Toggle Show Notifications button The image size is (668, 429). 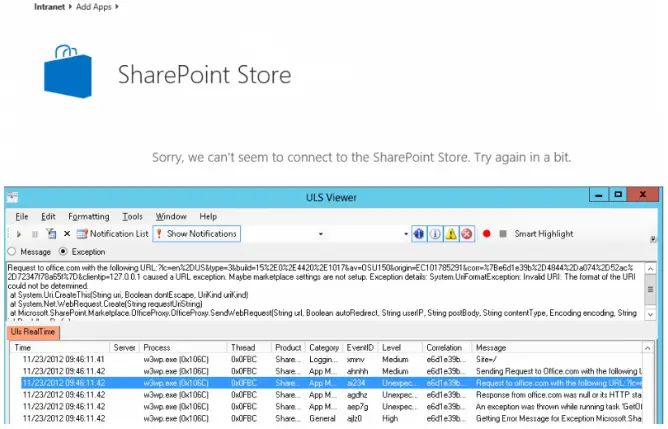coord(196,233)
